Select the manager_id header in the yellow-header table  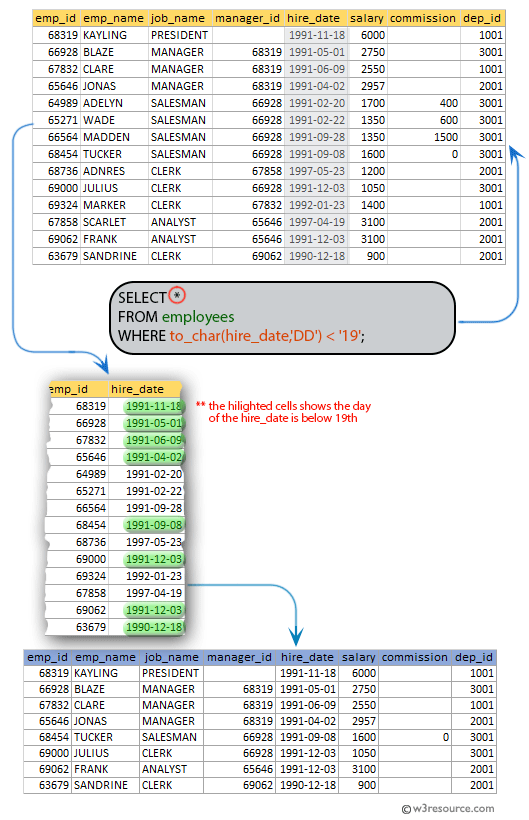tap(247, 18)
